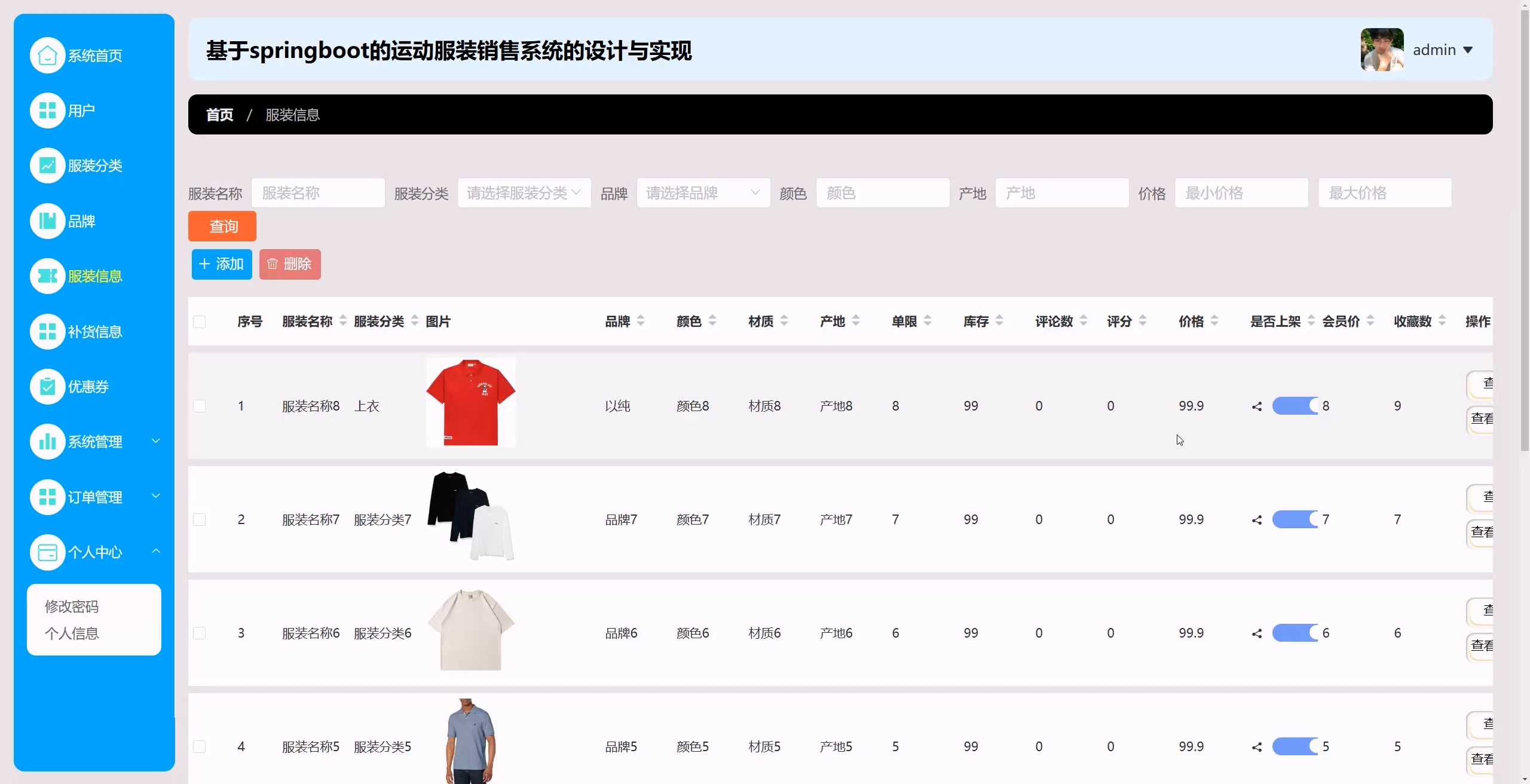Click the 最小价格 input field
Screen dimensions: 1530x784
click(1241, 193)
